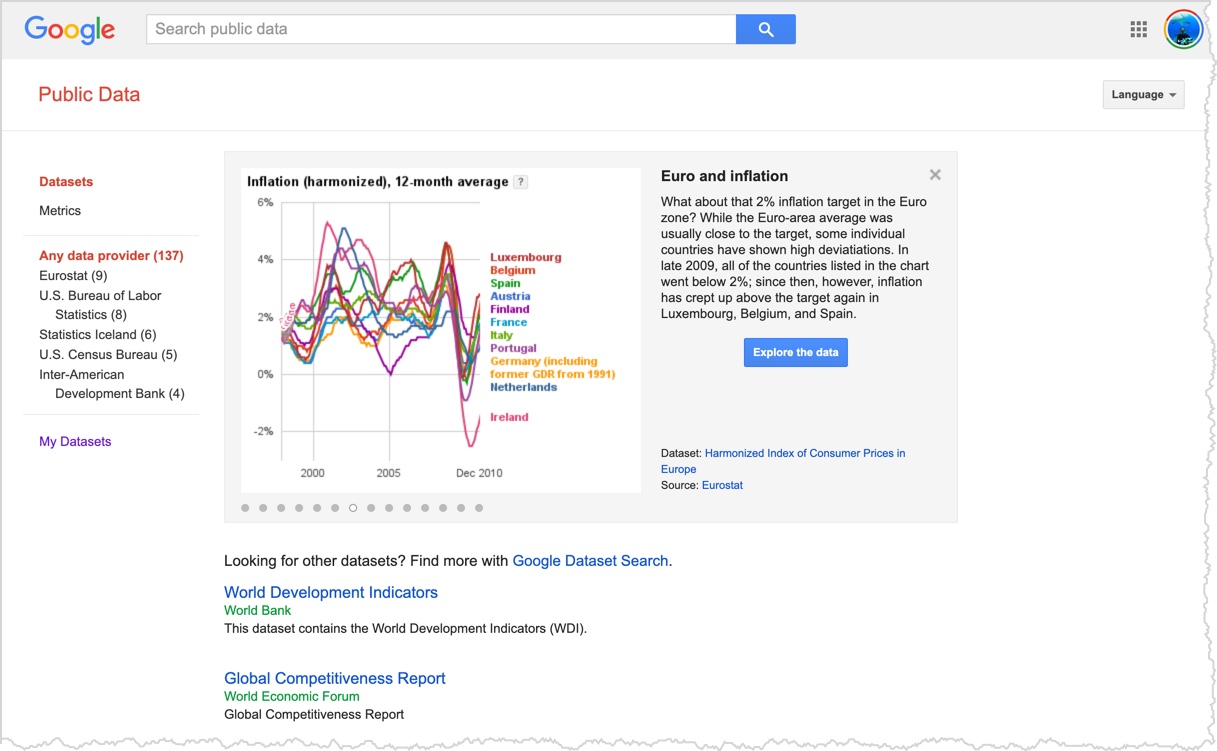The width and height of the screenshot is (1217, 751).
Task: Focus the Search public data field
Action: [x=440, y=29]
